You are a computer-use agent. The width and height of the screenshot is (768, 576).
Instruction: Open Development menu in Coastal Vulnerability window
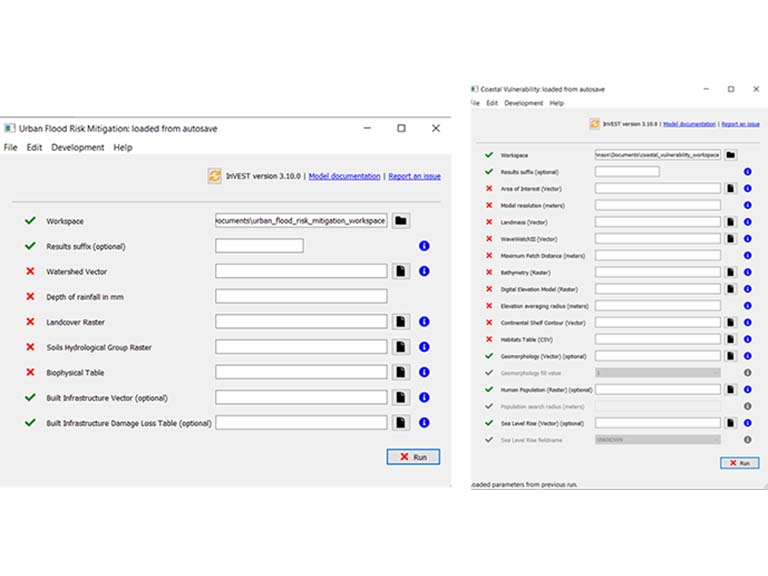click(x=524, y=103)
